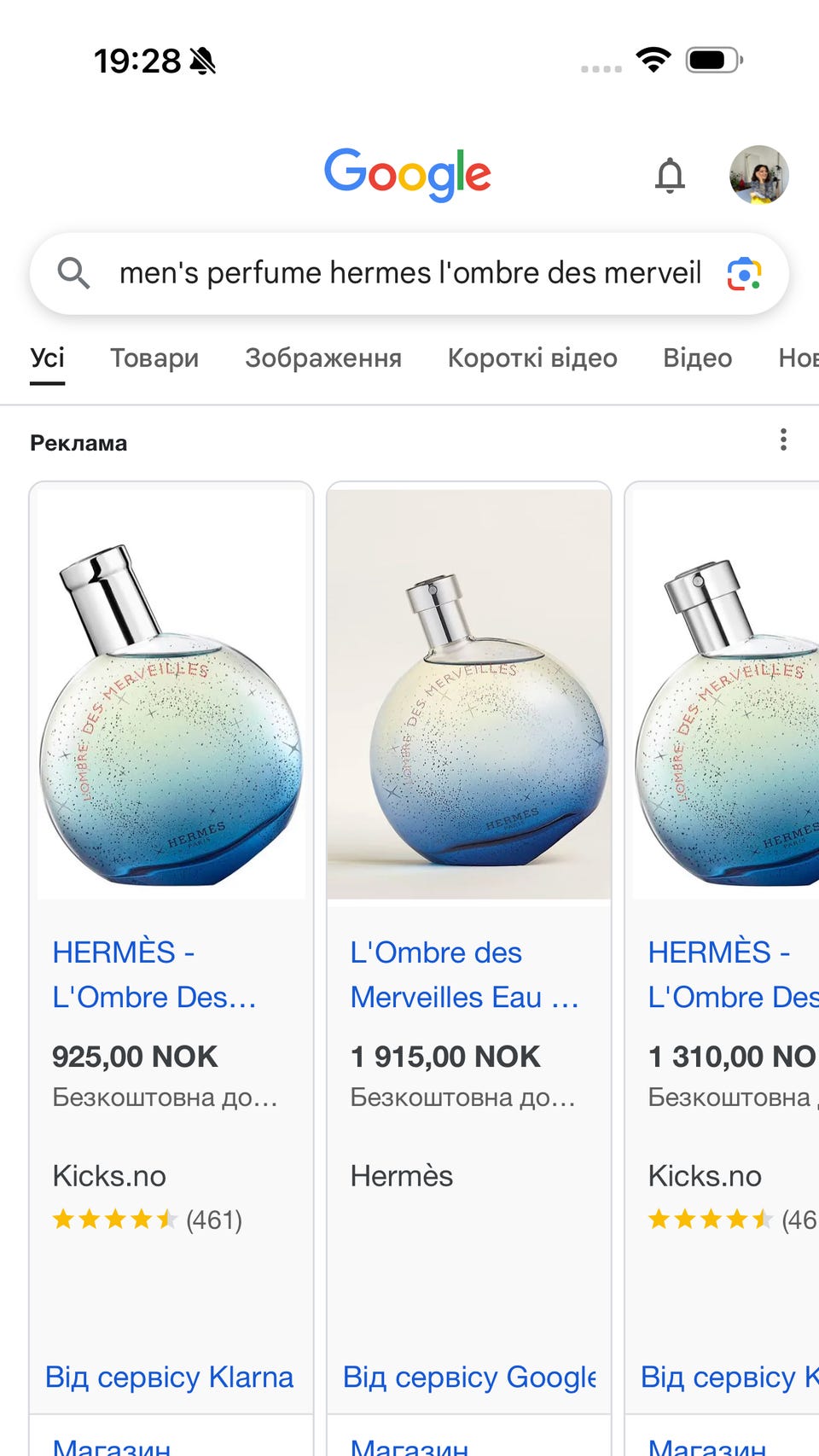This screenshot has width=819, height=1456.
Task: Select the Відео tab
Action: pos(697,358)
